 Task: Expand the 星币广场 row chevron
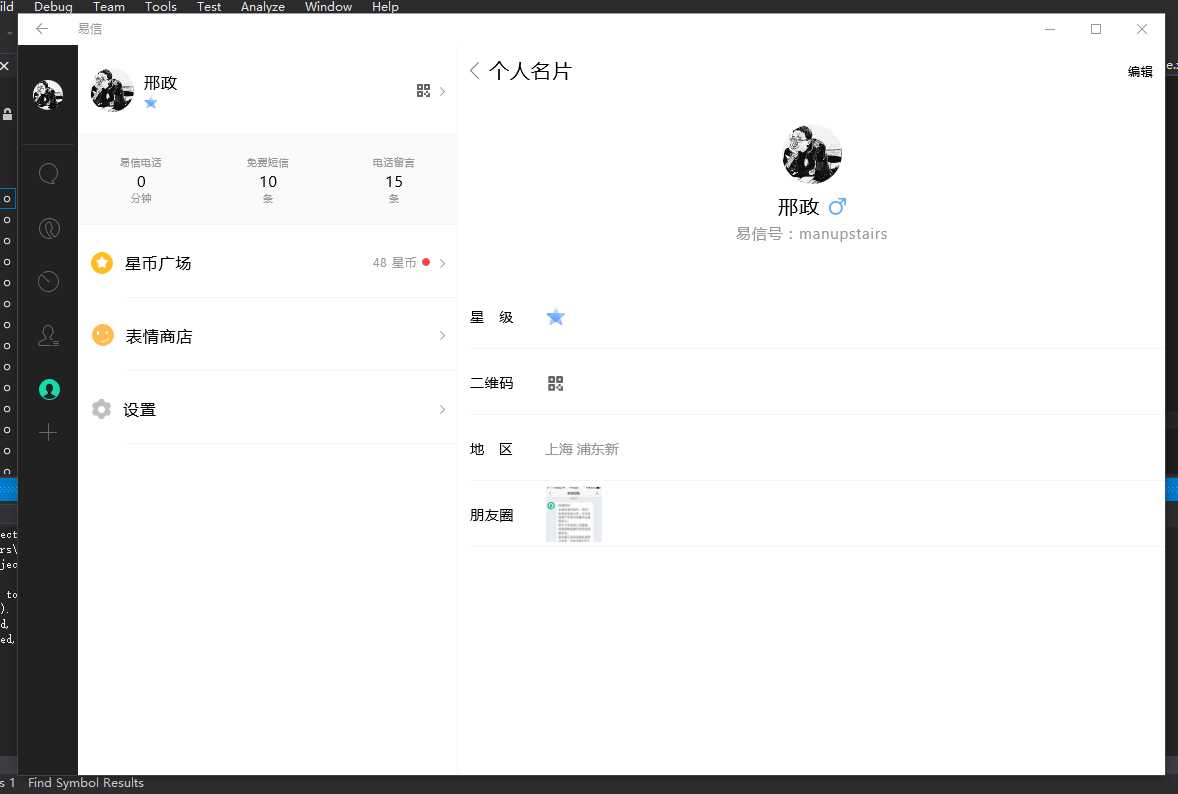pyautogui.click(x=443, y=263)
